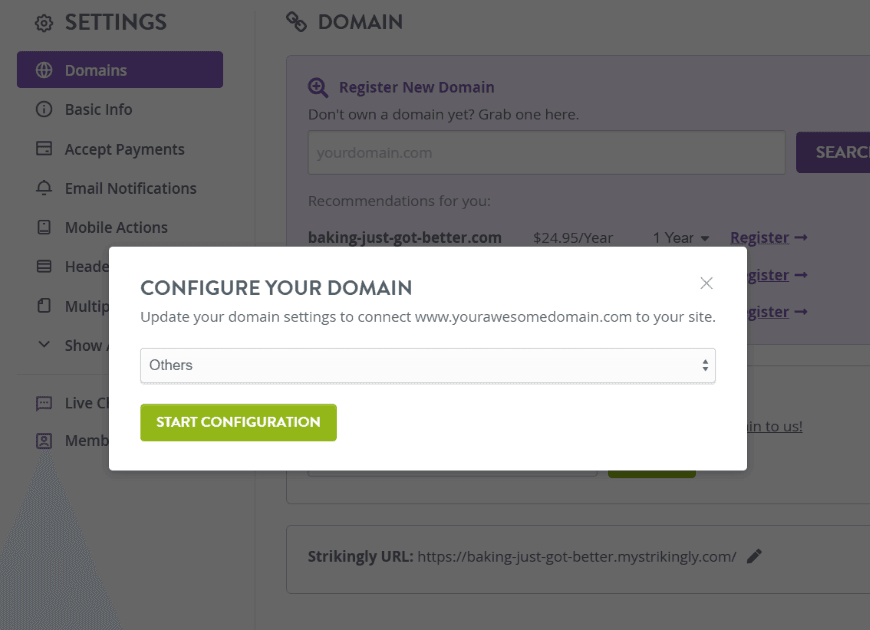Expand the Show All section in the sidebar

tap(44, 345)
